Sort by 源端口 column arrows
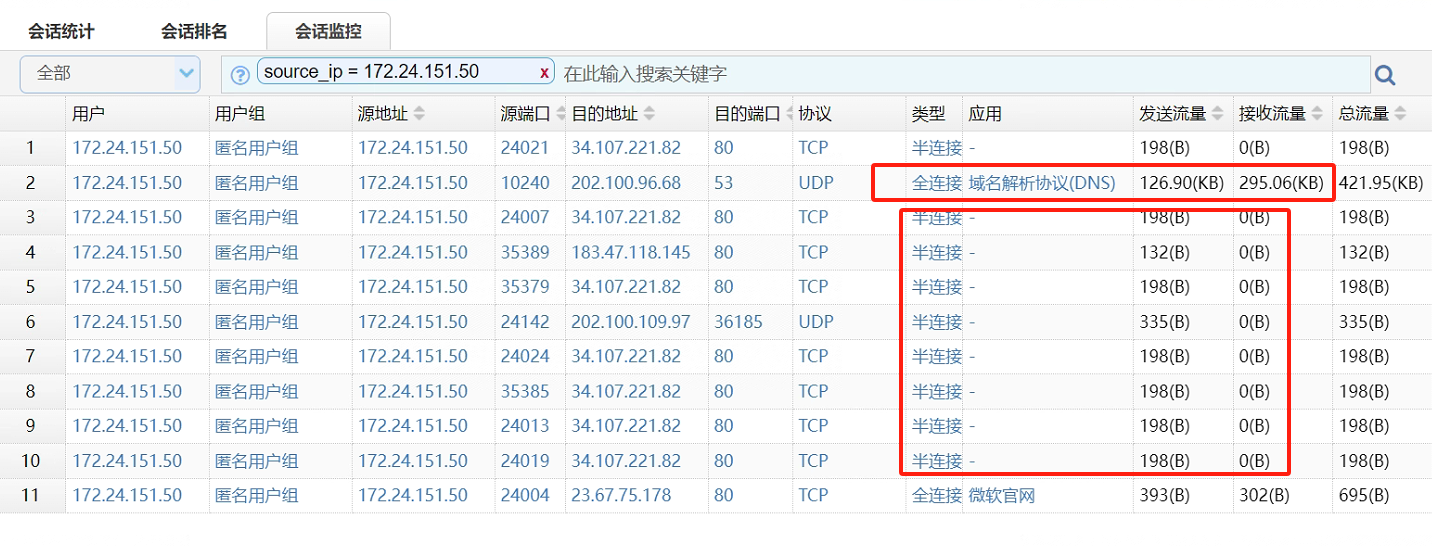The height and width of the screenshot is (546, 1432). pos(561,114)
